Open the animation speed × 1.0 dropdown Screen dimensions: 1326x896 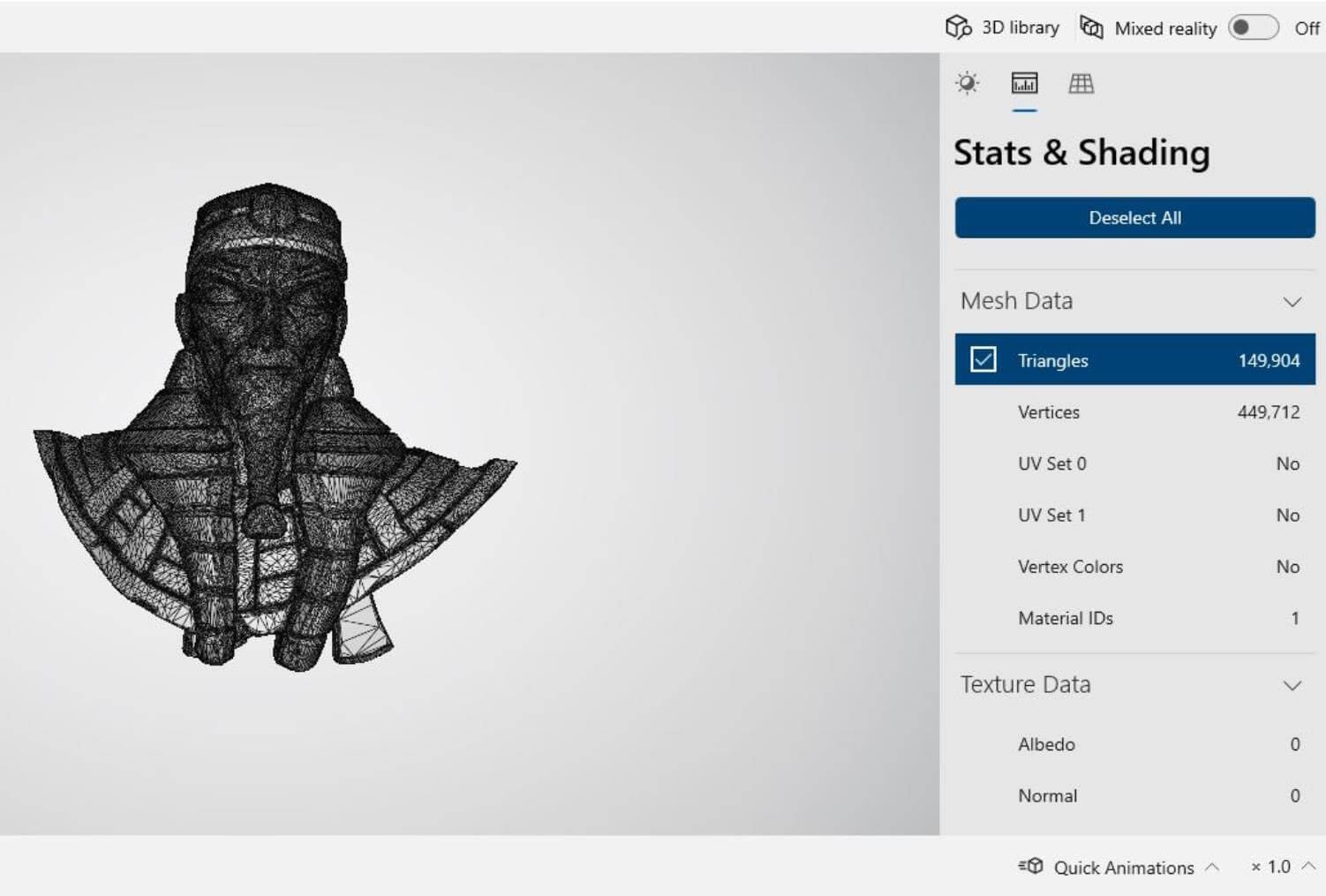click(1282, 867)
